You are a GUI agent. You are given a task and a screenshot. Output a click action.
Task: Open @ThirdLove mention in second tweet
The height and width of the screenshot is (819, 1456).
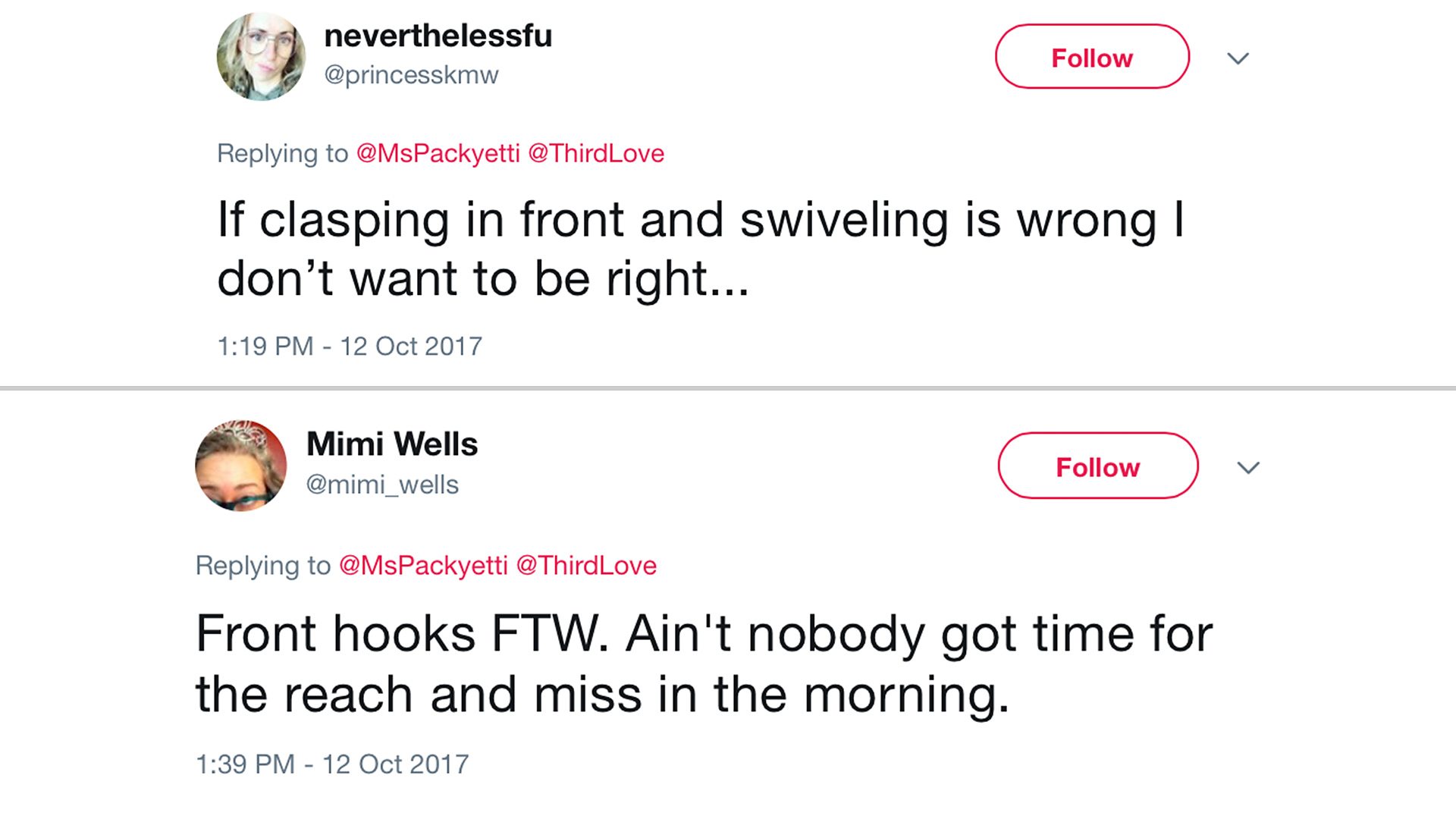pyautogui.click(x=586, y=566)
